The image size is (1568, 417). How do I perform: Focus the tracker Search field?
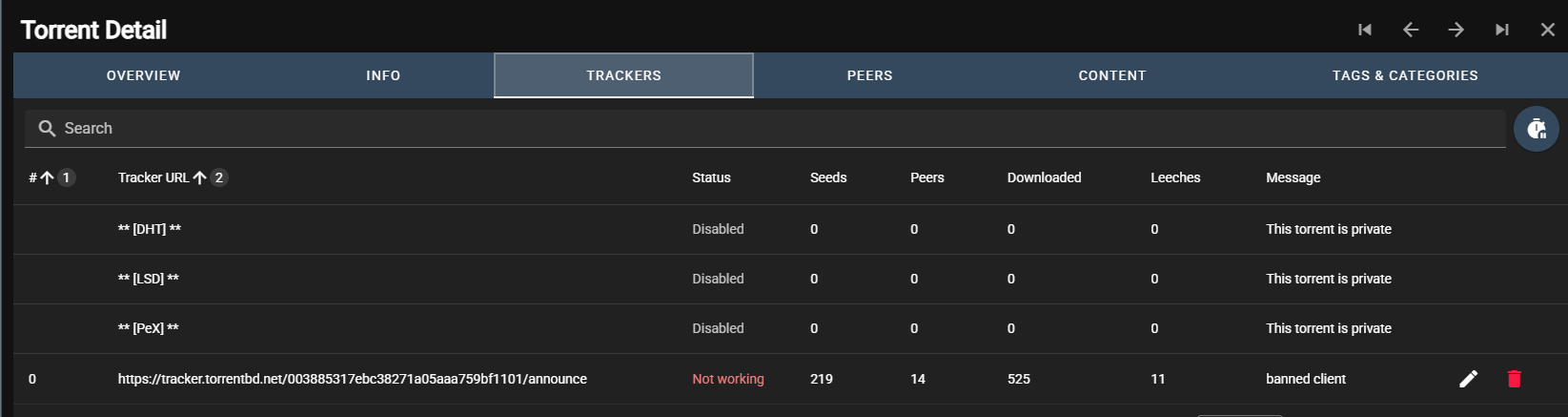point(765,128)
